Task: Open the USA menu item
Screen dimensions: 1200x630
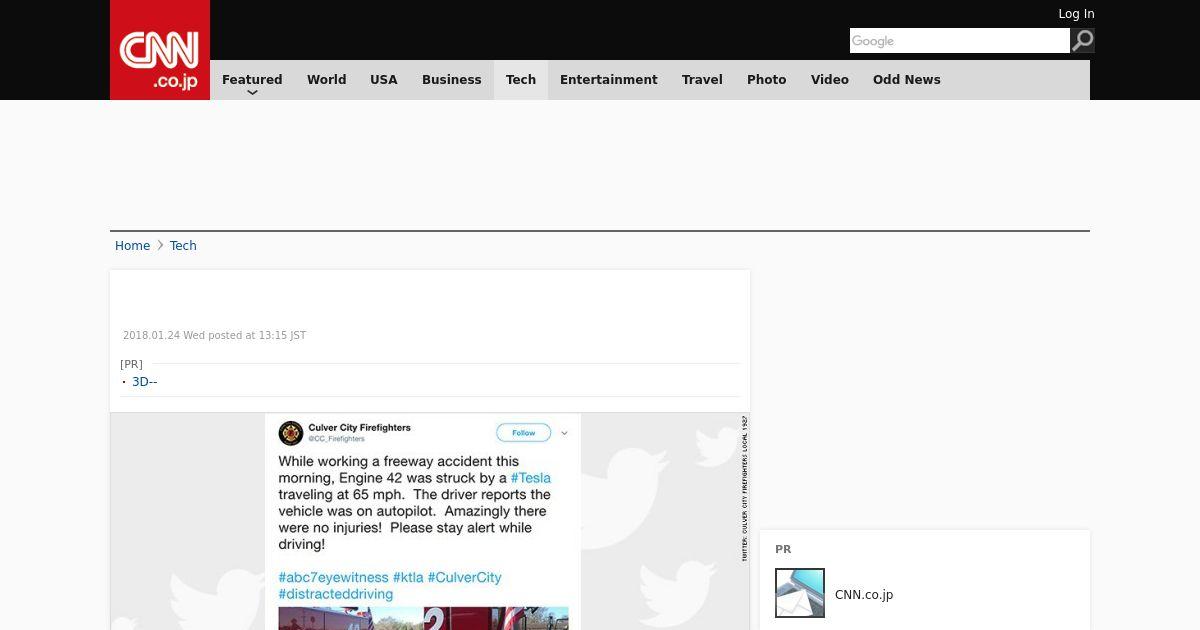Action: [384, 79]
